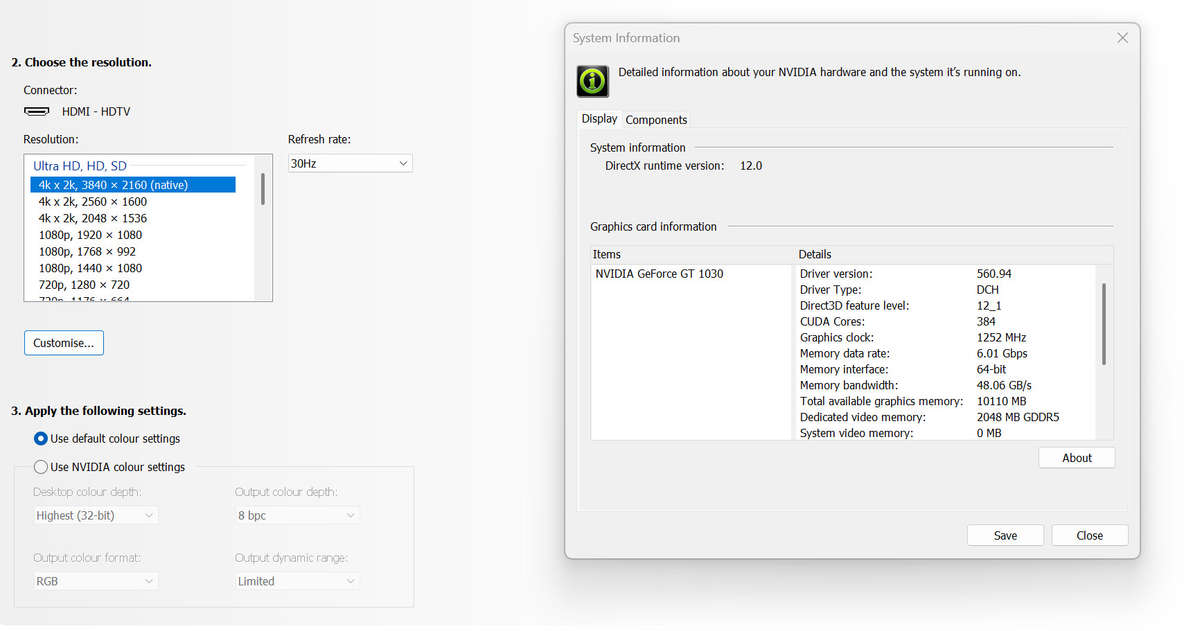The height and width of the screenshot is (631, 1200).
Task: Click the Customise... button
Action: (63, 343)
